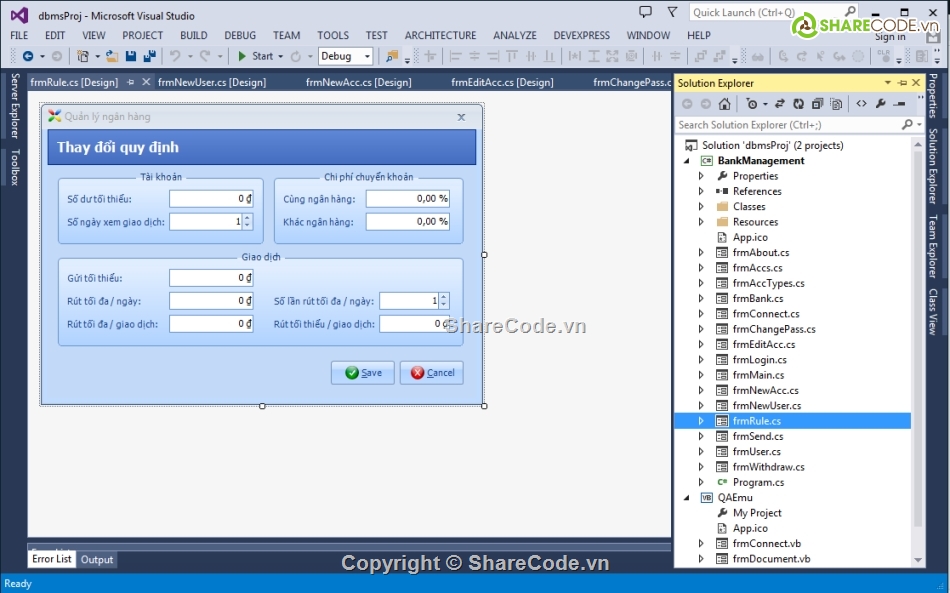
Task: Expand the References node
Action: [x=702, y=191]
